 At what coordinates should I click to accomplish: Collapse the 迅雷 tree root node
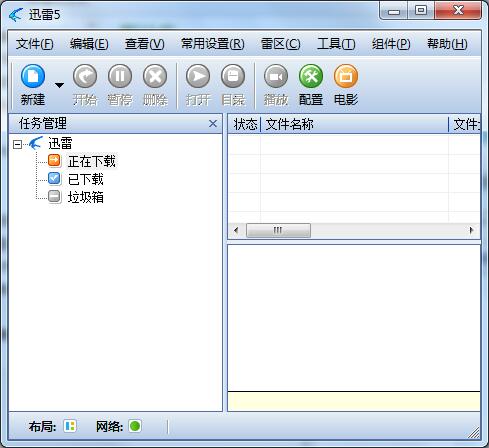pos(17,144)
